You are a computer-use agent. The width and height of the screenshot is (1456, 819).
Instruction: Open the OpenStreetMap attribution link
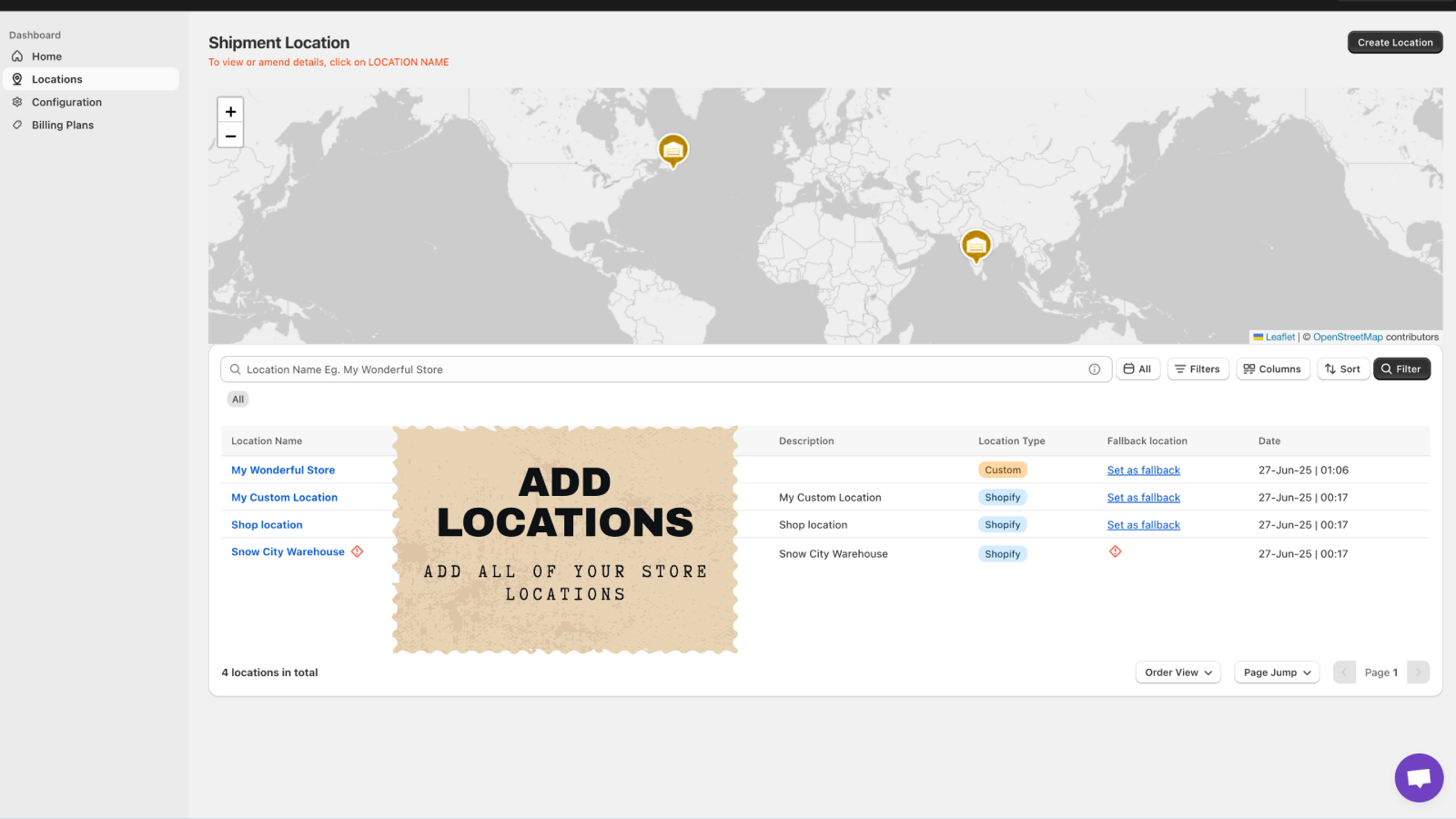1348,337
